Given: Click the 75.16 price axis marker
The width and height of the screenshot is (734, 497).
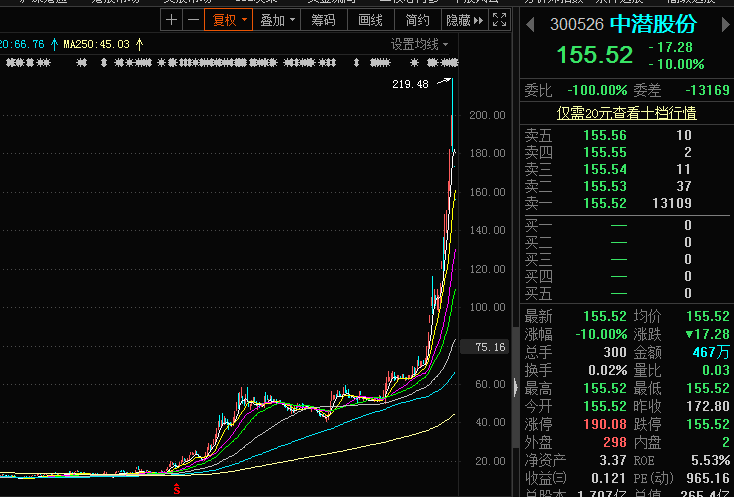Looking at the screenshot, I should (x=493, y=347).
